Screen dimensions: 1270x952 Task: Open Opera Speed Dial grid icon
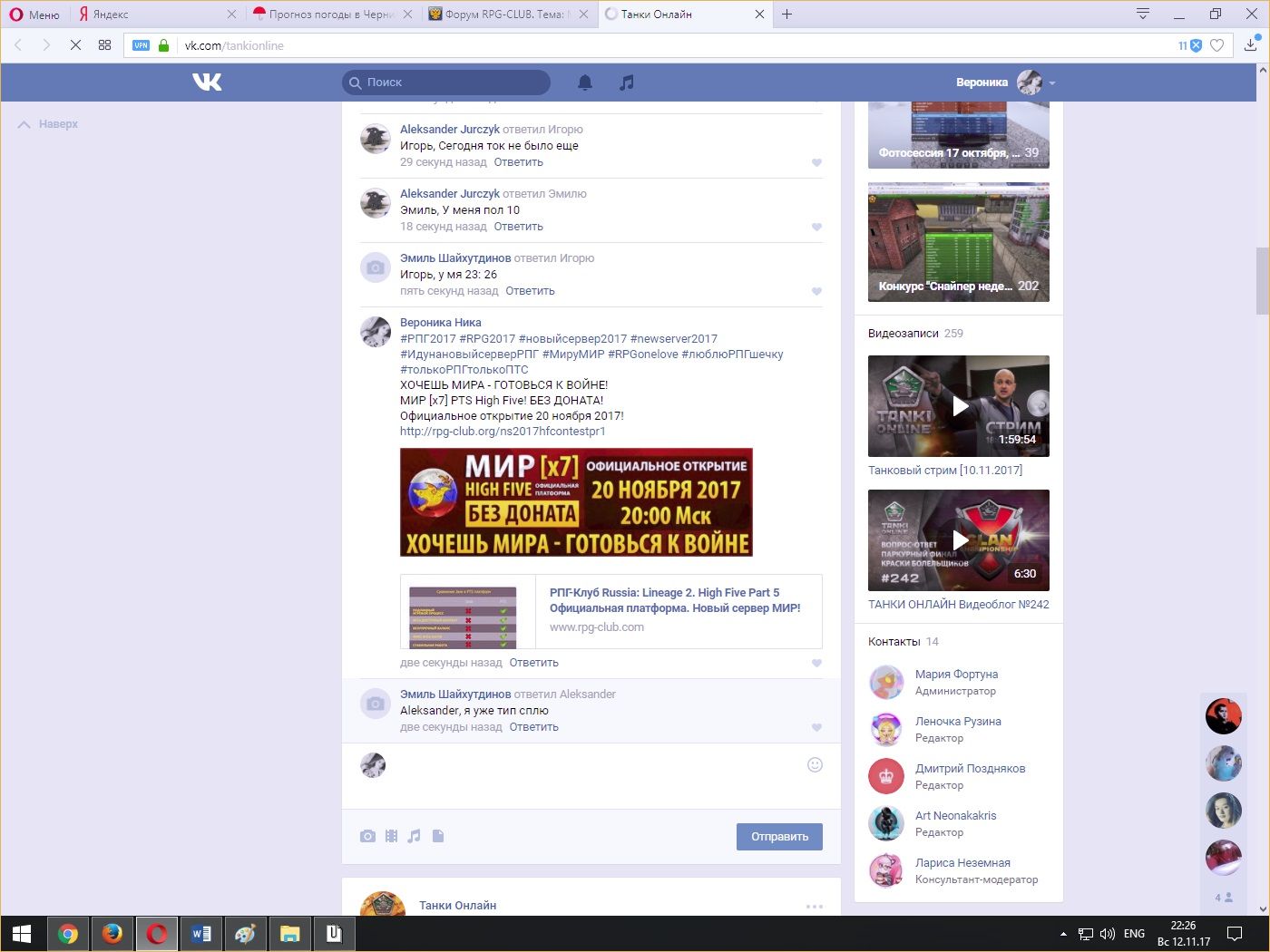pos(104,45)
